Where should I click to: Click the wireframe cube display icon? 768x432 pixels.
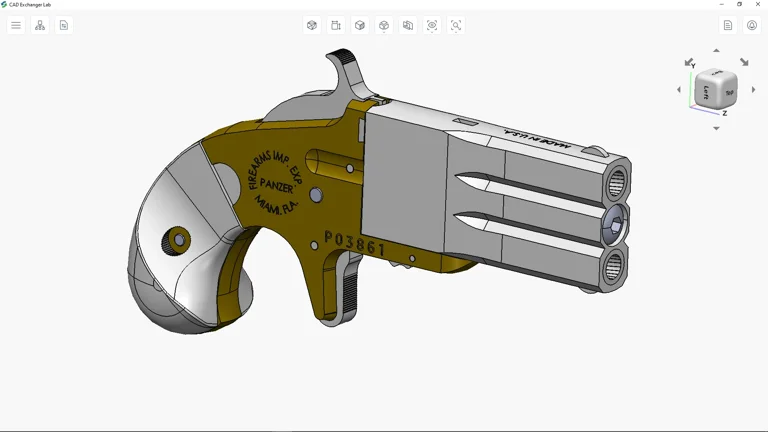click(312, 25)
